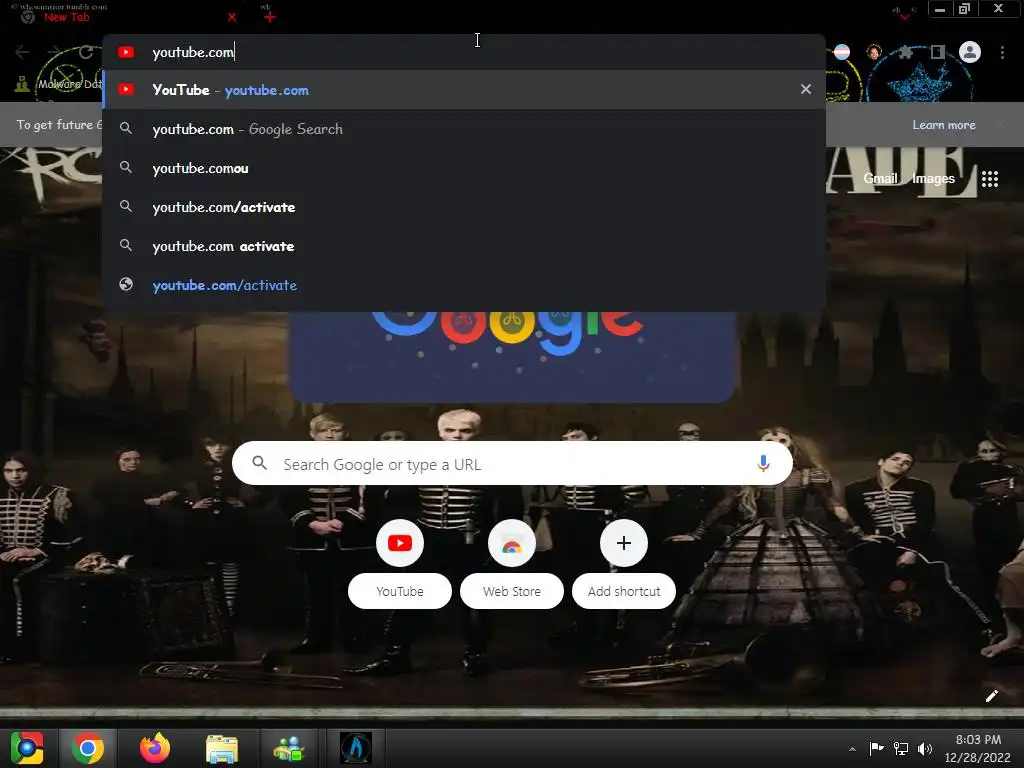The image size is (1024, 768).
Task: Open the Google apps grid
Action: pos(989,178)
